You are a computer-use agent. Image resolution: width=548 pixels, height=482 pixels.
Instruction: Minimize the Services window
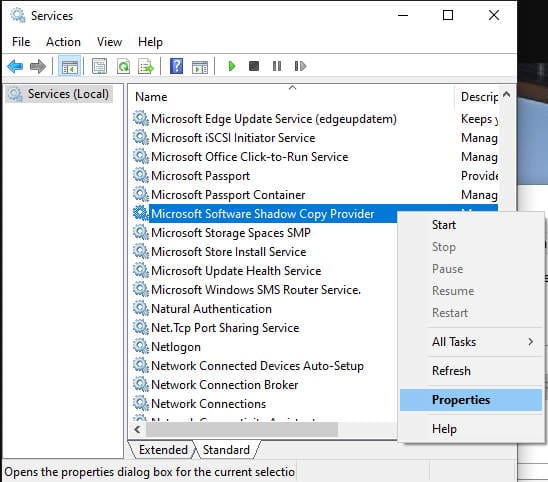coord(403,15)
